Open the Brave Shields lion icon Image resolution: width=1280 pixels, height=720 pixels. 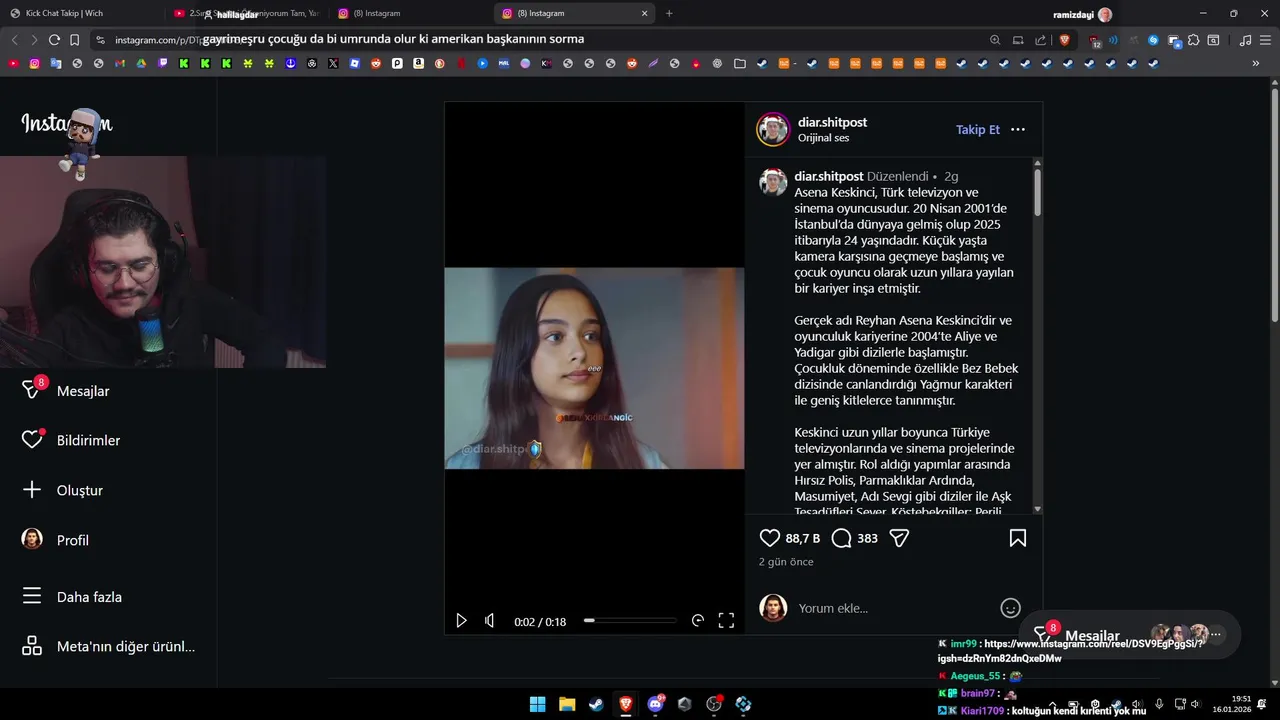click(x=1064, y=40)
